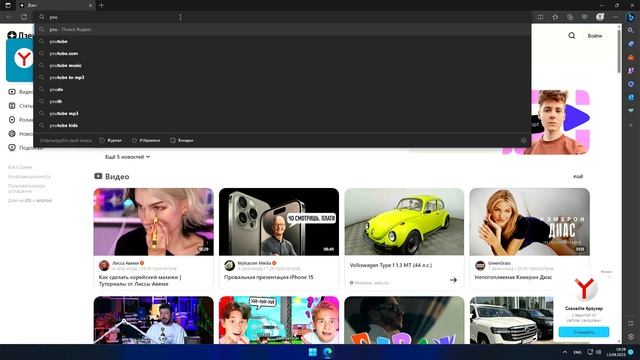Add a site with sidebar plus icon
This screenshot has width=640, height=360.
[631, 125]
